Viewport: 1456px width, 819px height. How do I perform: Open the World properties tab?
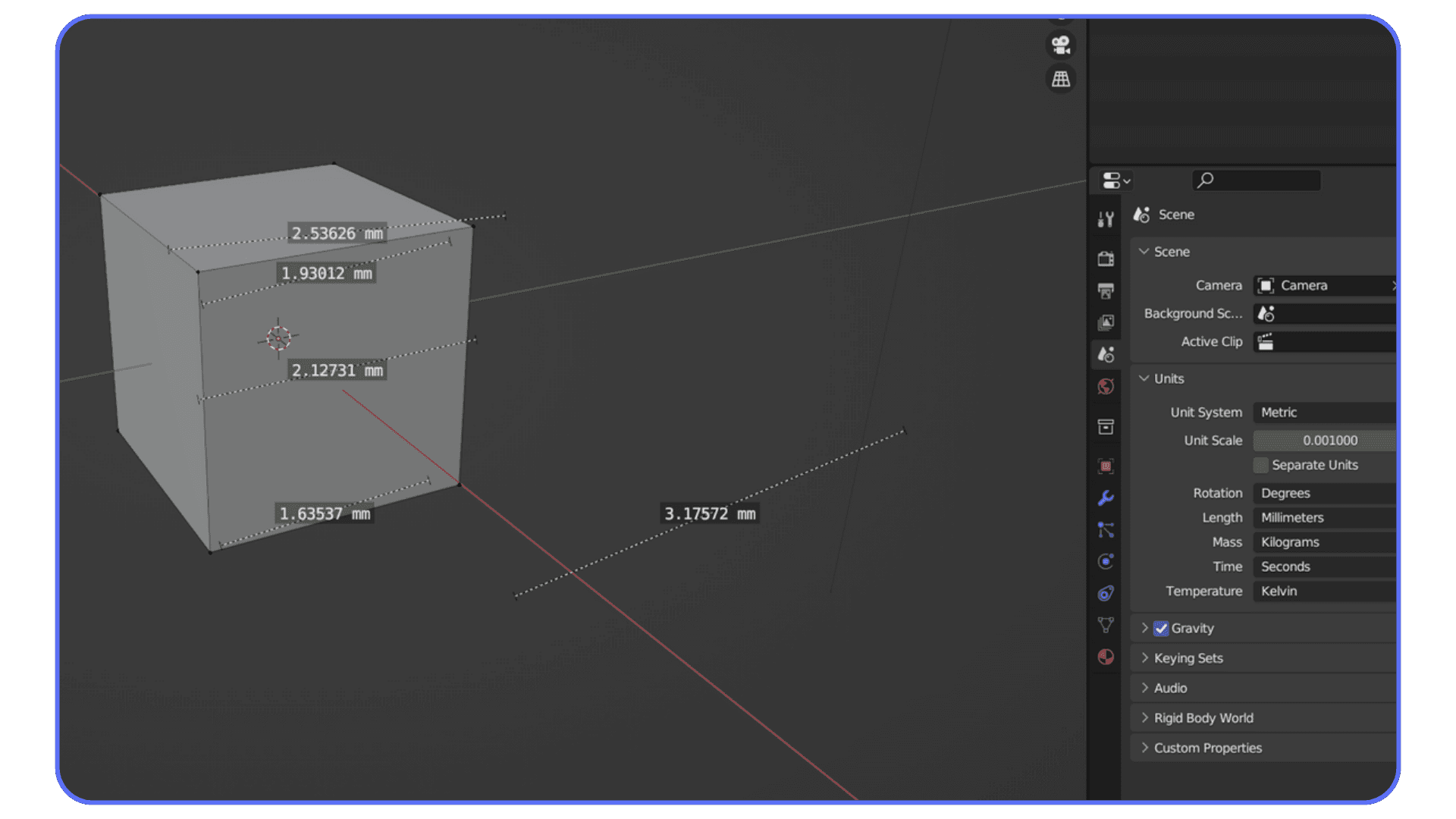pos(1106,386)
